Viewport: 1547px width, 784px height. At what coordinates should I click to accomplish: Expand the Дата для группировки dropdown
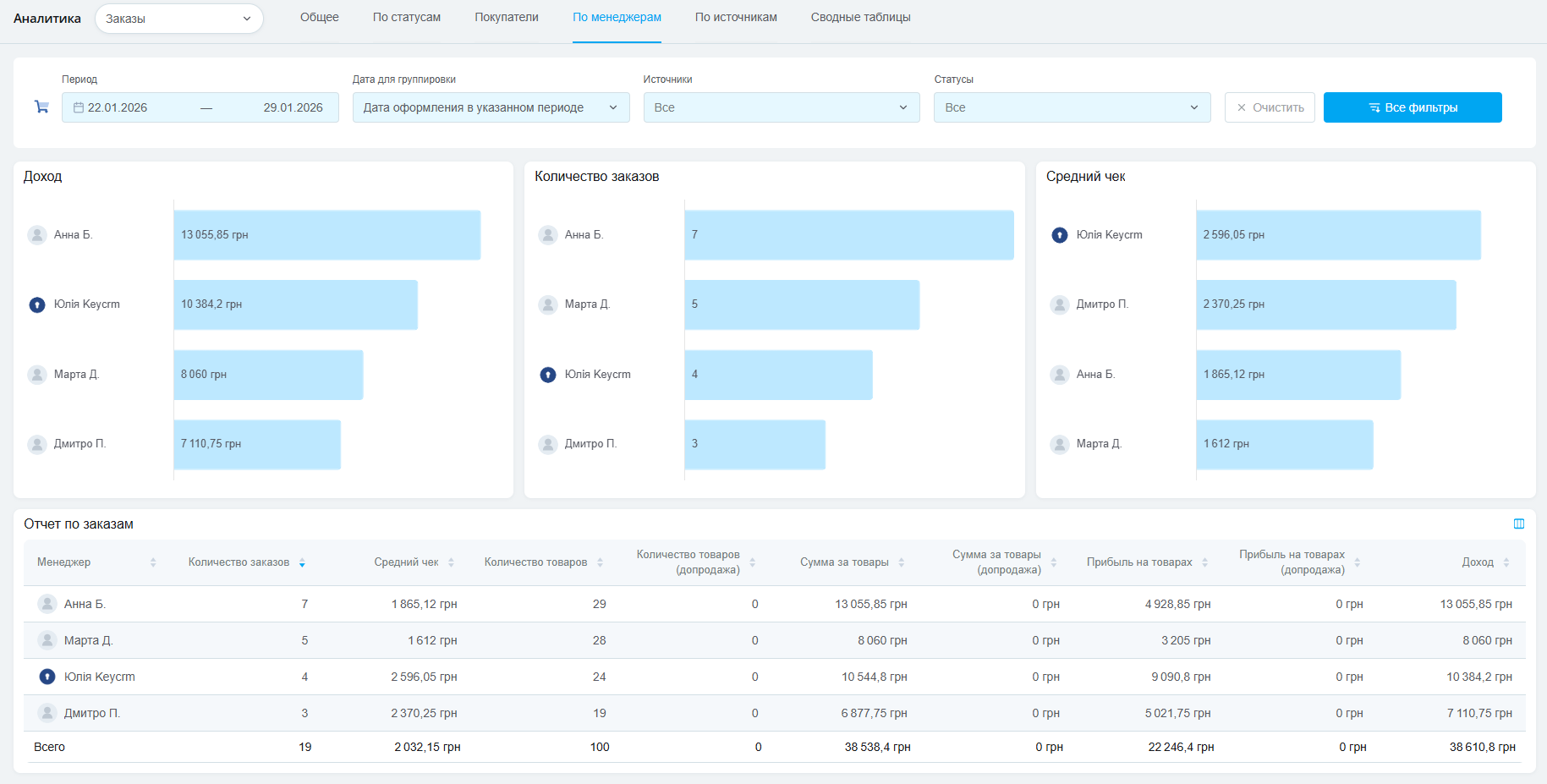pyautogui.click(x=491, y=107)
